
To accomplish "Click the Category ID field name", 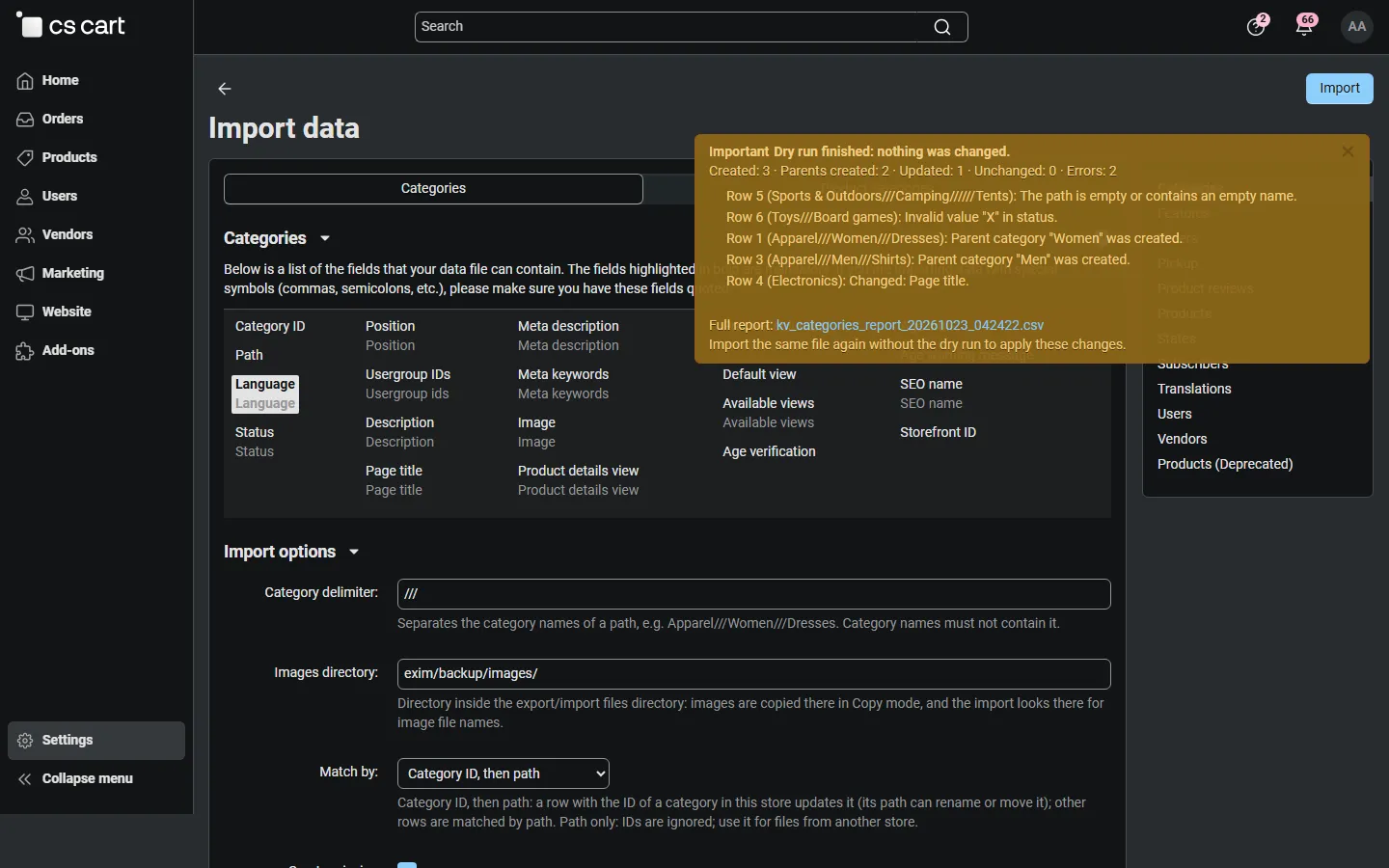I will pos(270,326).
